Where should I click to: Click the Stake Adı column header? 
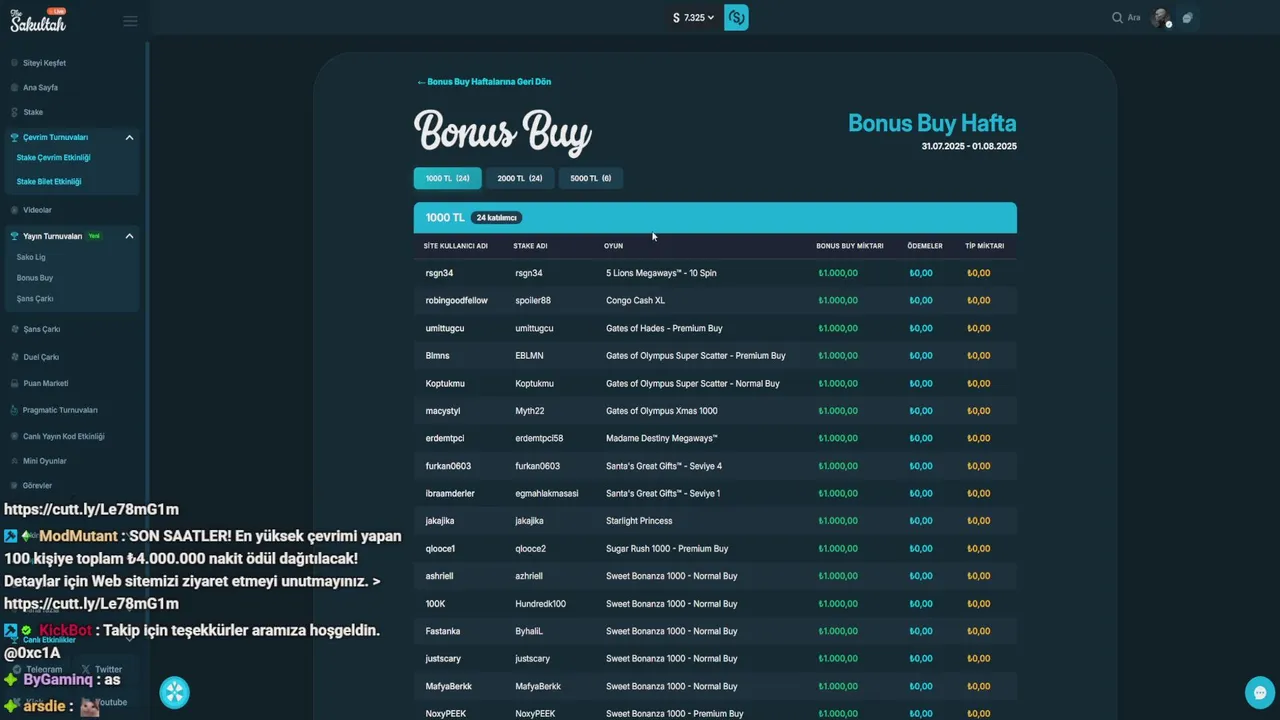point(530,246)
